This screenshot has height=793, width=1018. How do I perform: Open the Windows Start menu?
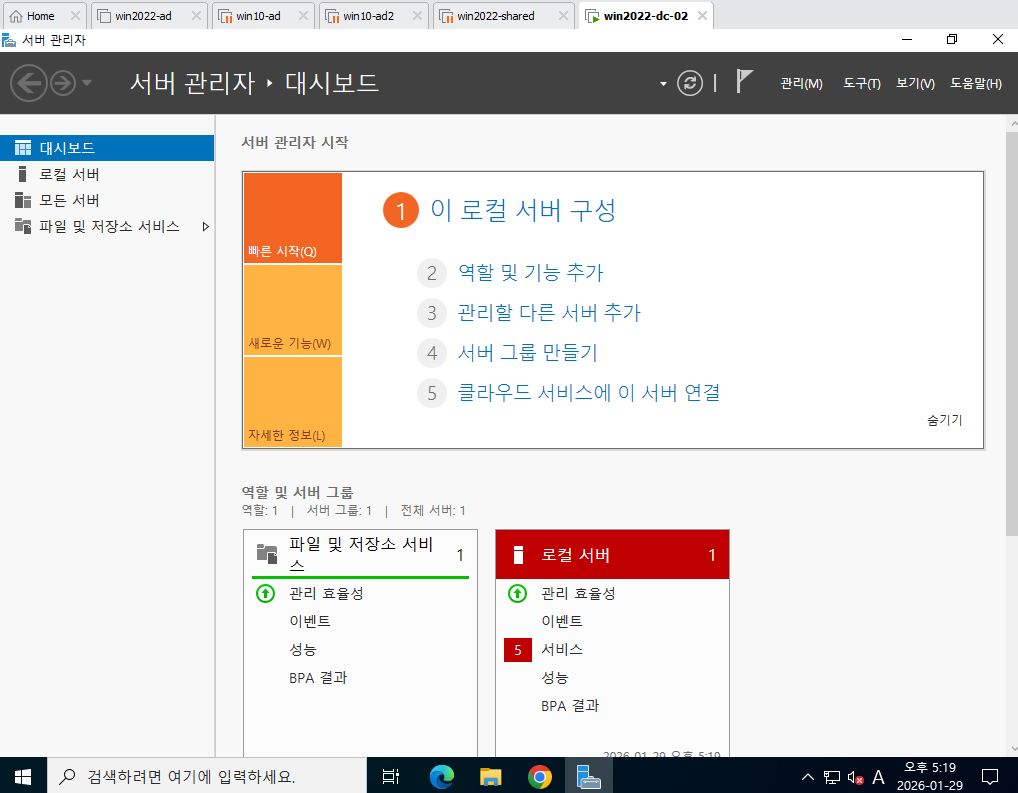pos(23,775)
